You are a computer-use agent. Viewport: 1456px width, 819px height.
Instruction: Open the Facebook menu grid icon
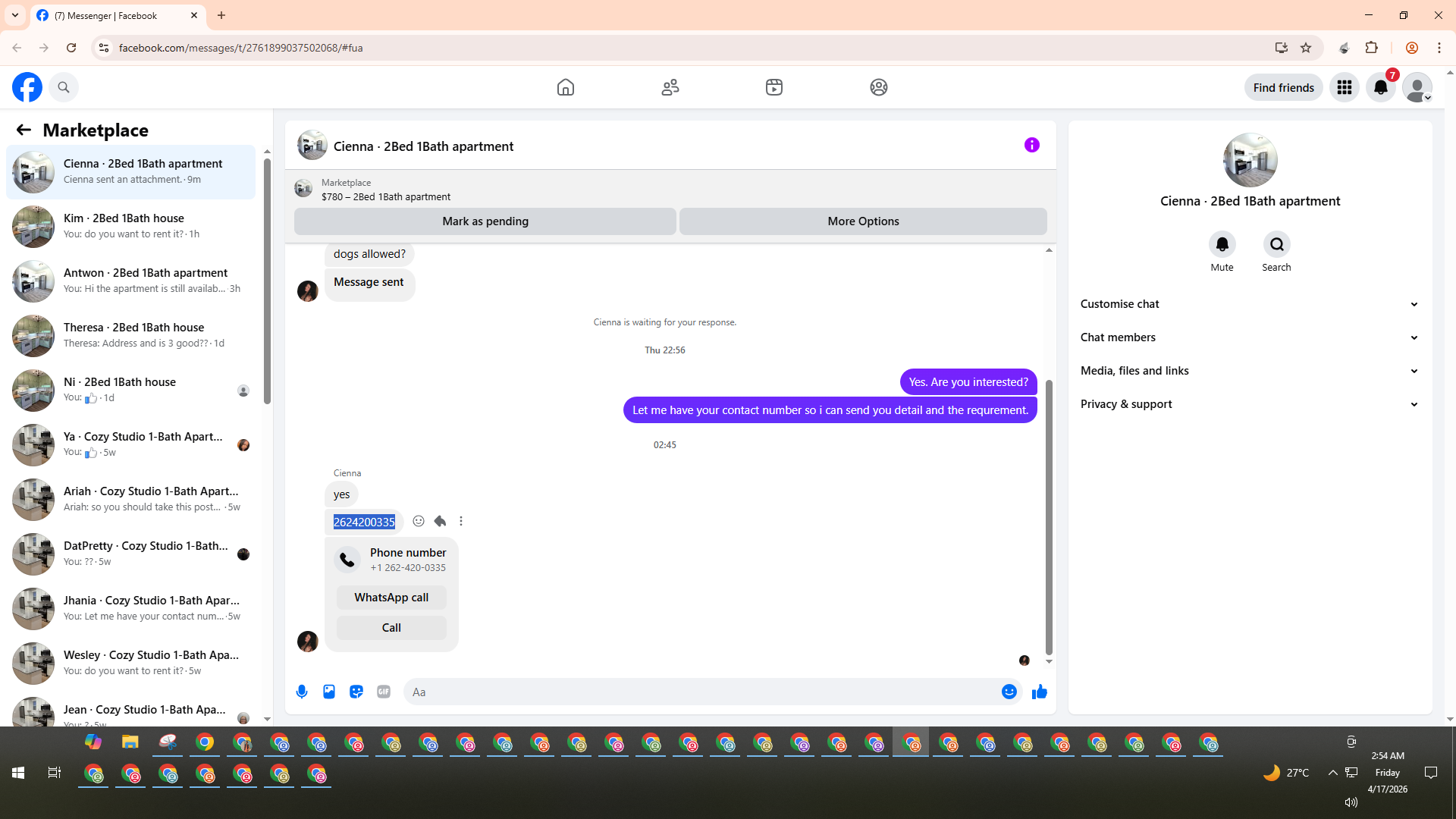click(1345, 87)
